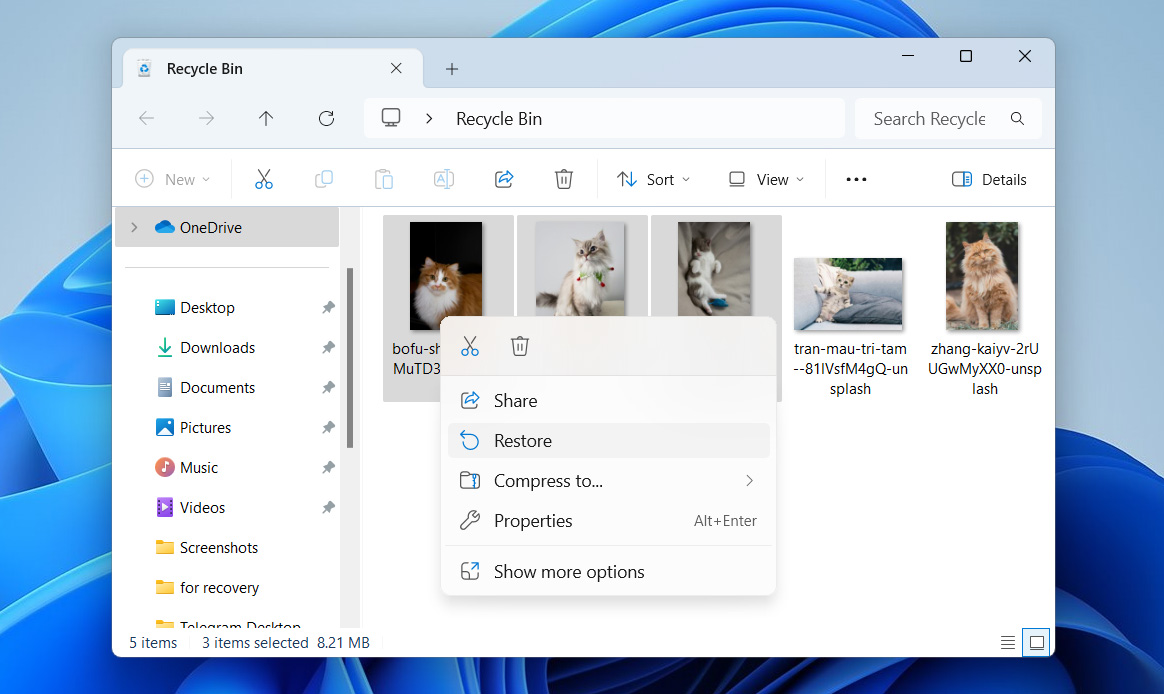Image resolution: width=1164 pixels, height=694 pixels.
Task: Open the New dropdown
Action: [x=172, y=179]
